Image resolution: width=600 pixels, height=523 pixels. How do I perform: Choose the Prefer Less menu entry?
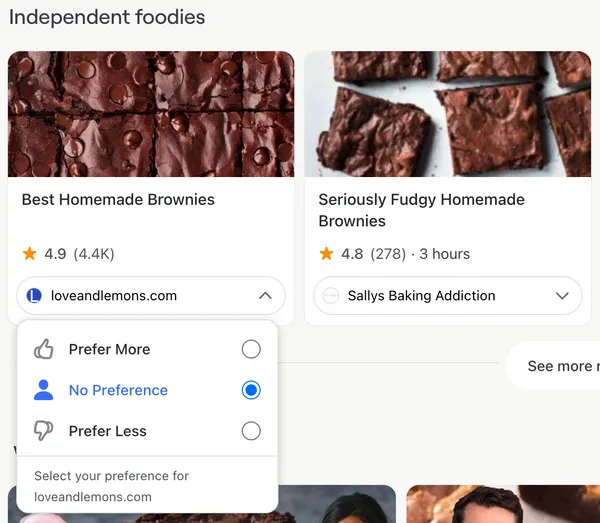click(147, 431)
